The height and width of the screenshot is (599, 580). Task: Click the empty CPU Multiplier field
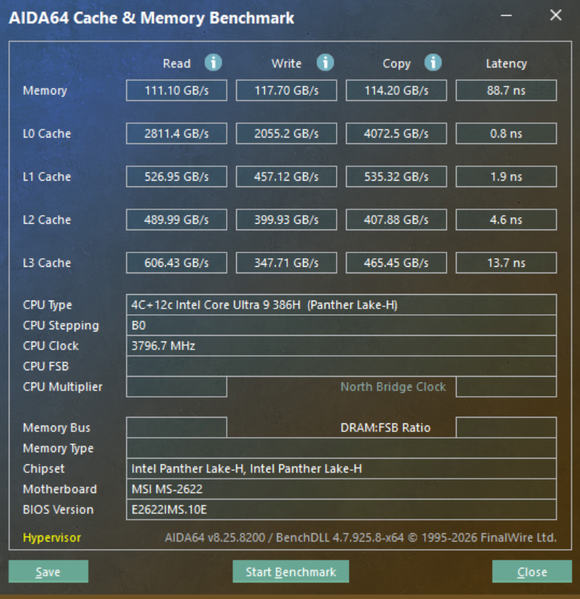[x=177, y=387]
